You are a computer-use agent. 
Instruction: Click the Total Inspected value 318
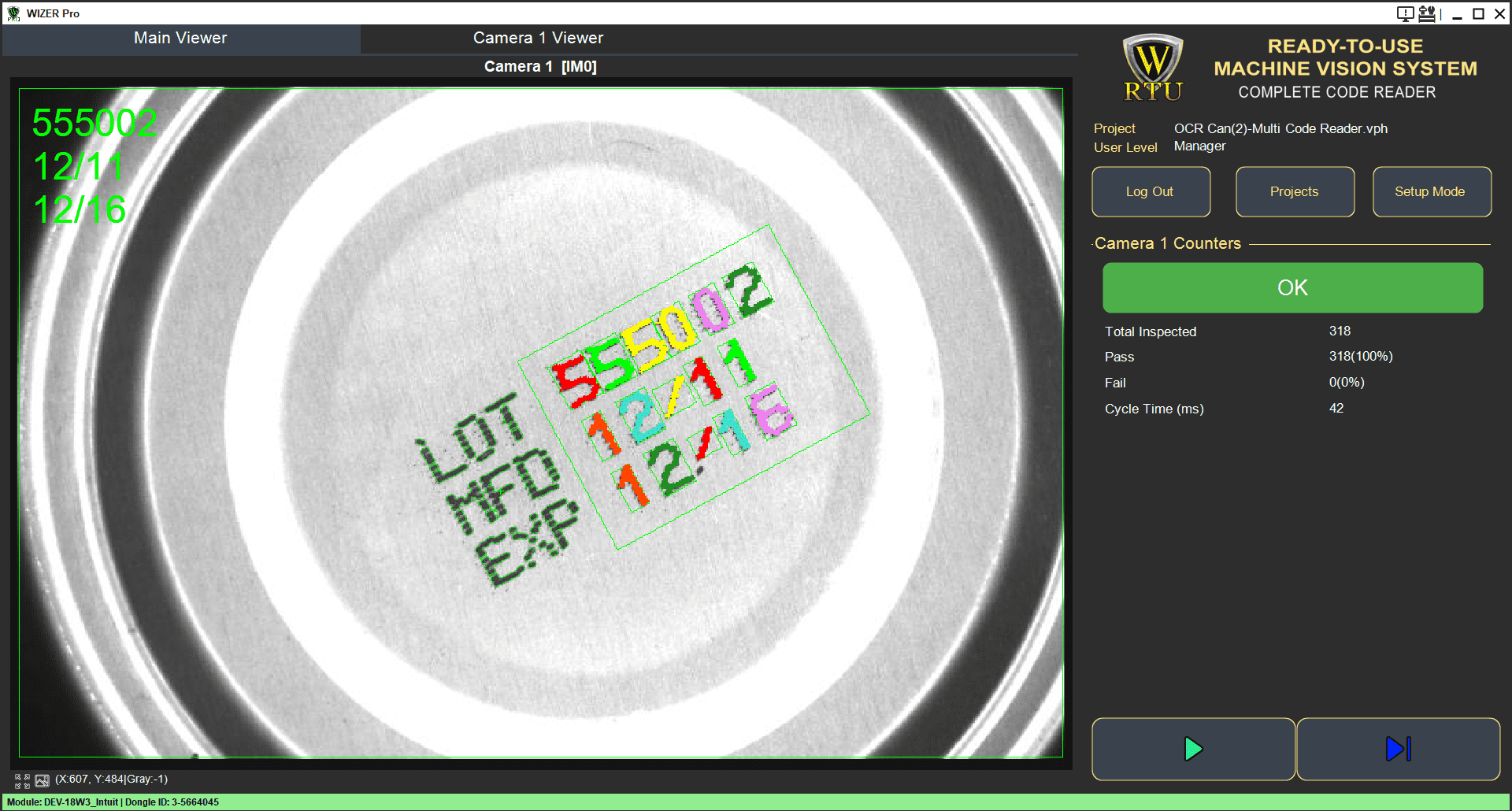(1340, 331)
